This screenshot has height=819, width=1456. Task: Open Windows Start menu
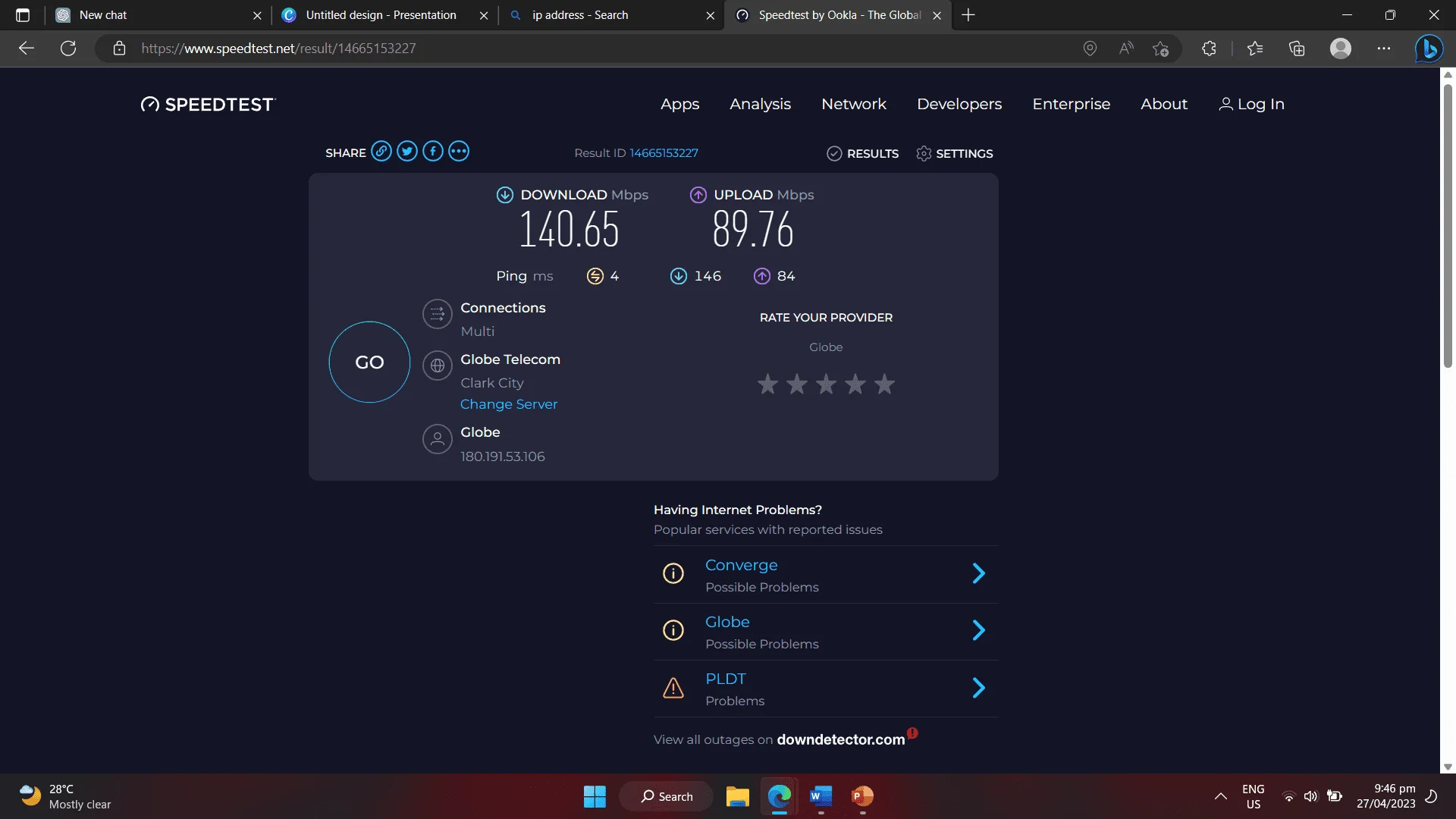[595, 796]
